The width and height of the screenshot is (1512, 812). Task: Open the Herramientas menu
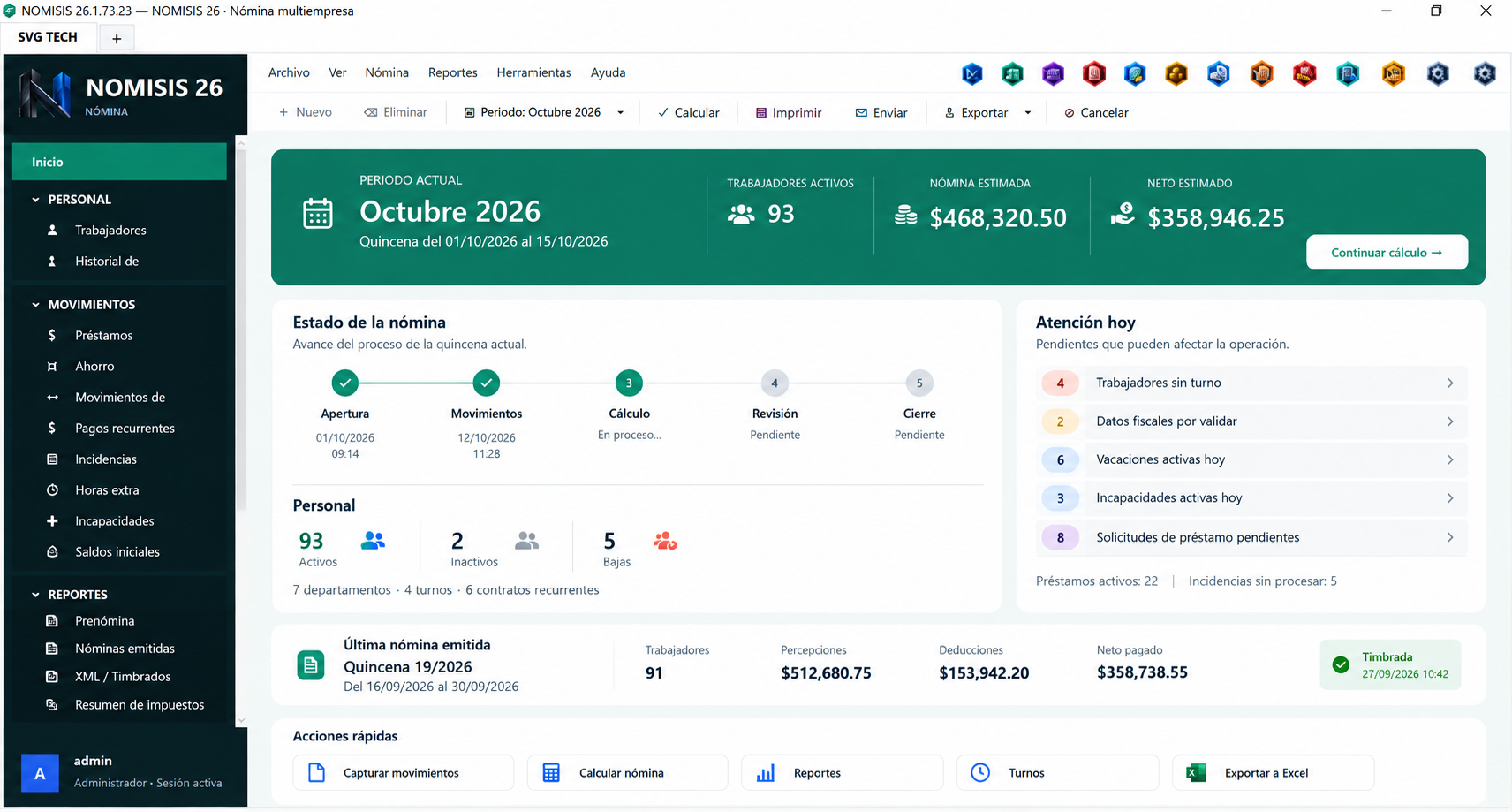[x=533, y=72]
